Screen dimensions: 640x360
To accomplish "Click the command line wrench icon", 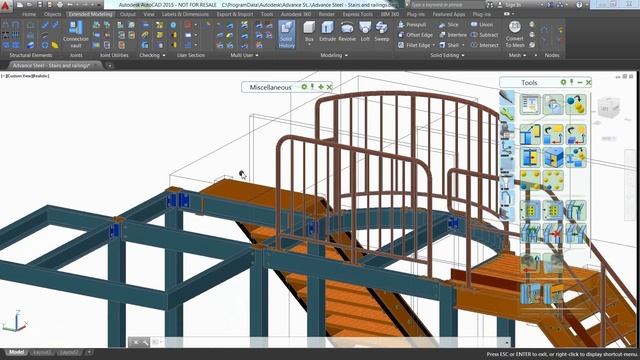I will (x=145, y=342).
